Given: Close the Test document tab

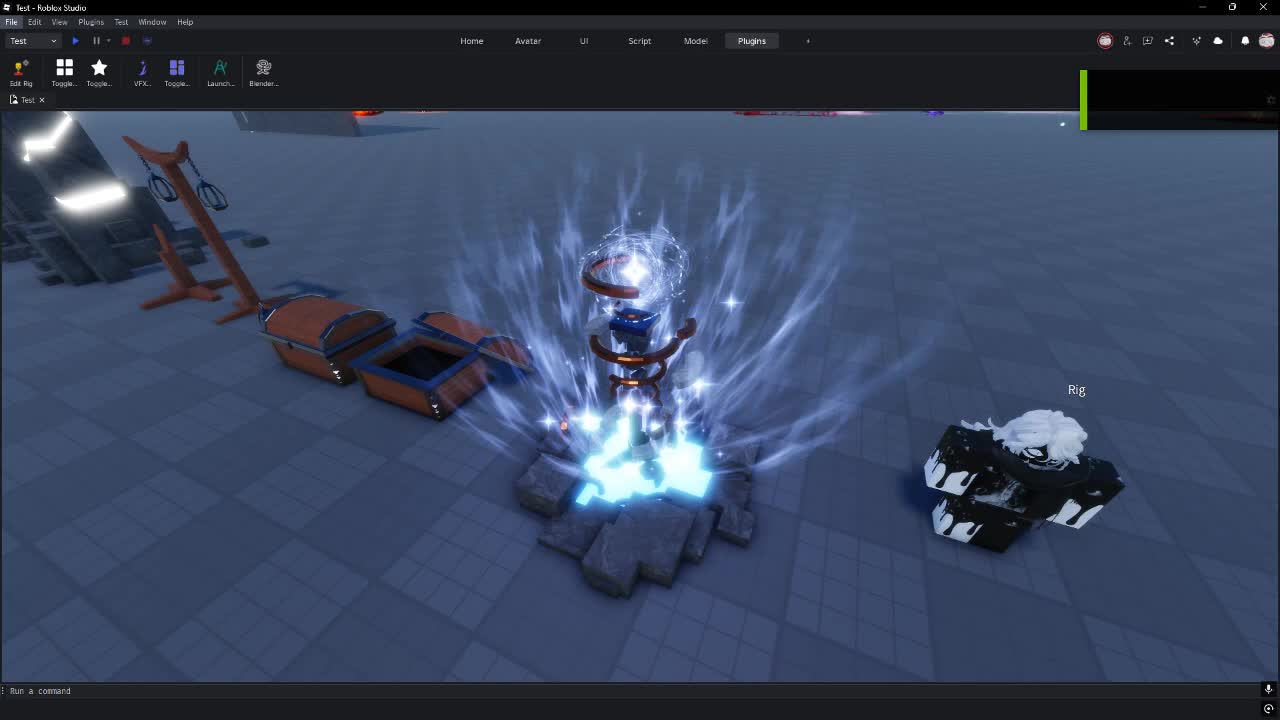Looking at the screenshot, I should click(42, 100).
